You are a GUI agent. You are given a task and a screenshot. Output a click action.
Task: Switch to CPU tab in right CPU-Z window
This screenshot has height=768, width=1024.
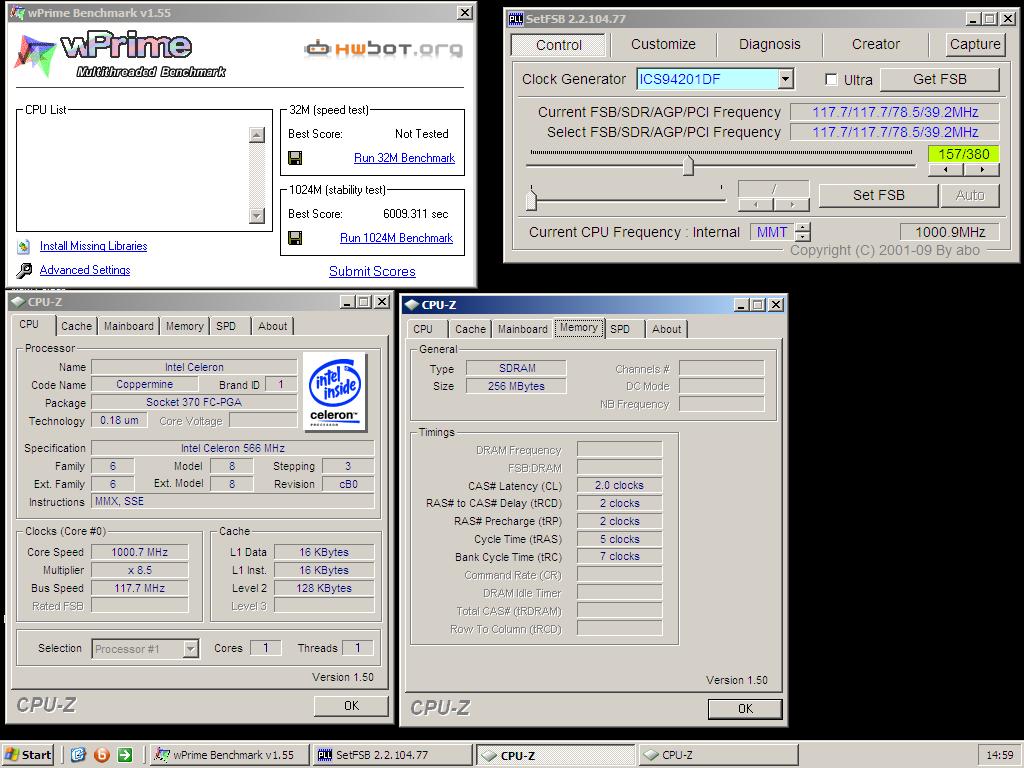pyautogui.click(x=423, y=329)
